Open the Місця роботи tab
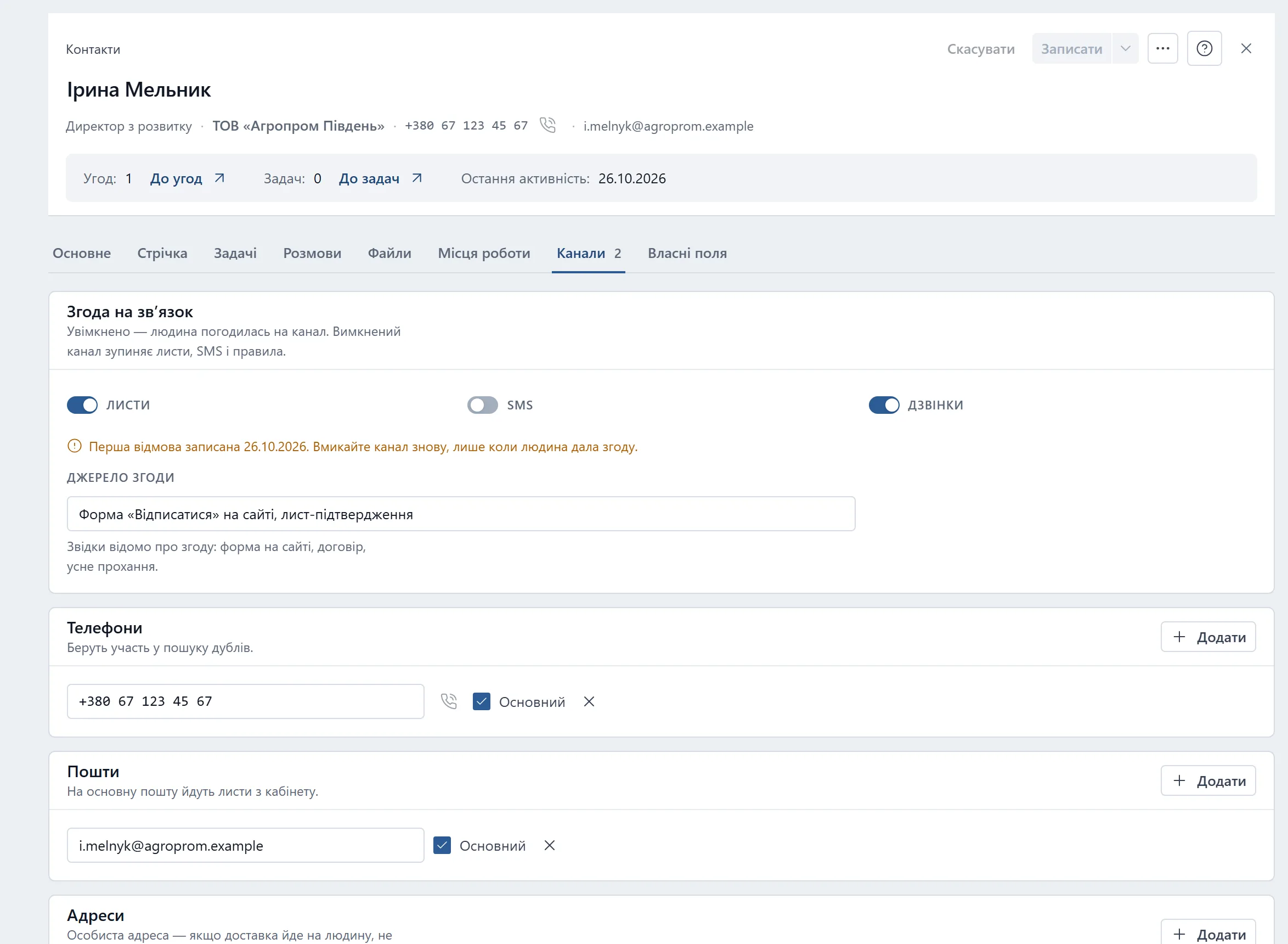The image size is (1288, 944). [x=484, y=253]
